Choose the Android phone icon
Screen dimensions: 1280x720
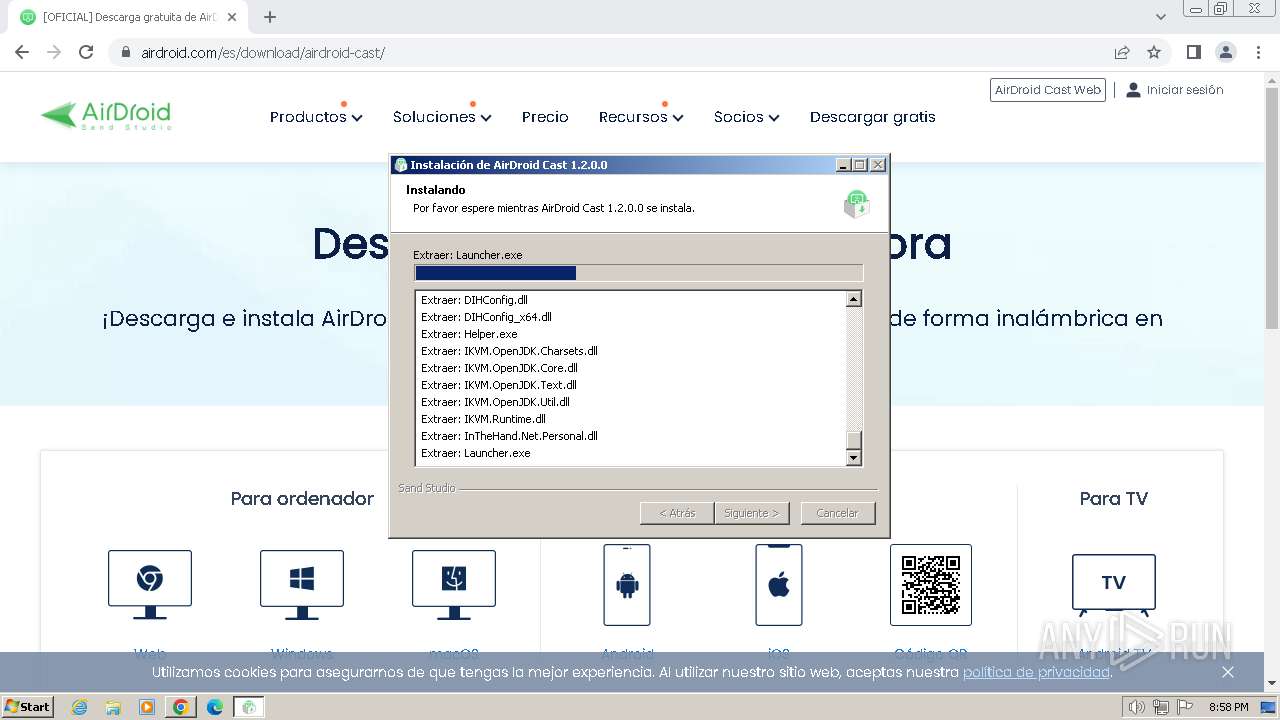(627, 585)
